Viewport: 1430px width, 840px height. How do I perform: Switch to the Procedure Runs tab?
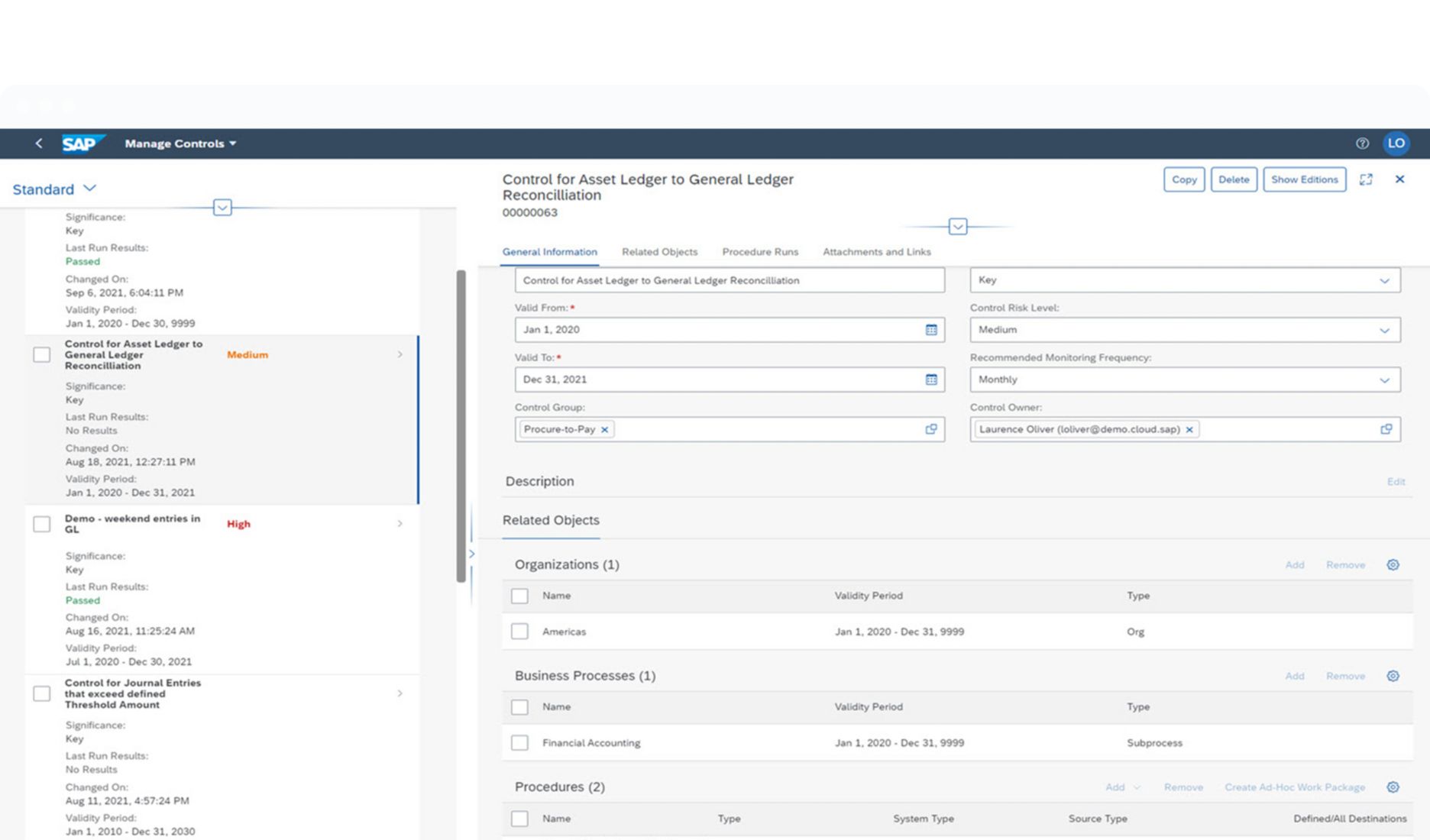pyautogui.click(x=759, y=252)
